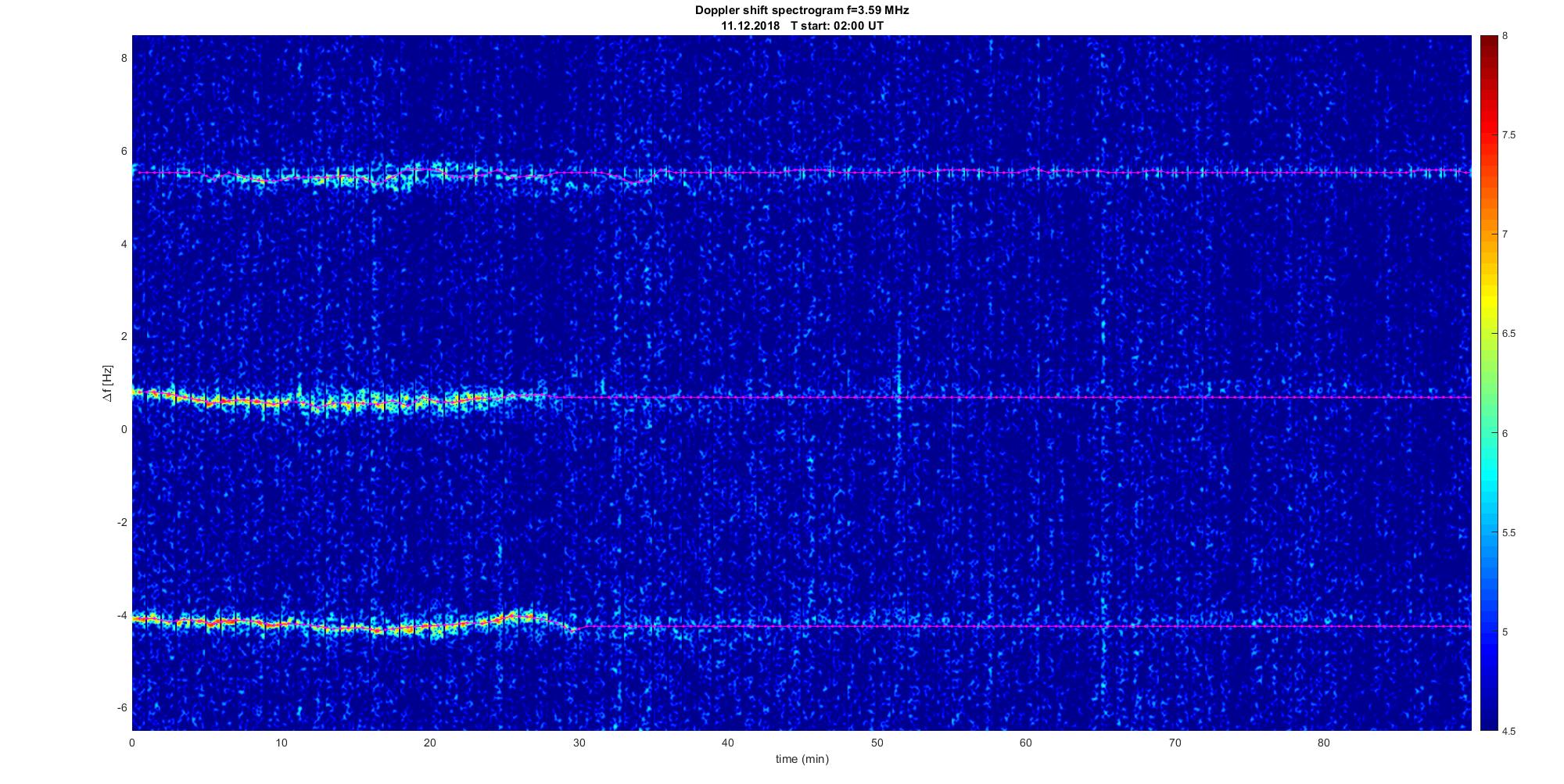Click the plot title 'Doppler shift spectrogram f=3.59 MHz'

pyautogui.click(x=802, y=11)
